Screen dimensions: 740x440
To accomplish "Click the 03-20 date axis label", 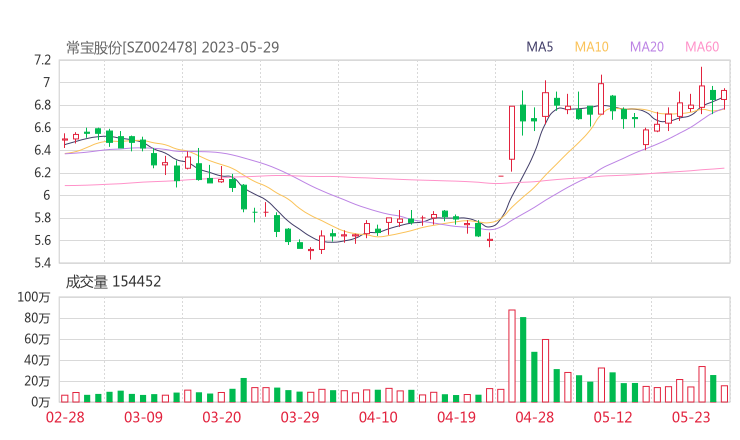I will [222, 417].
